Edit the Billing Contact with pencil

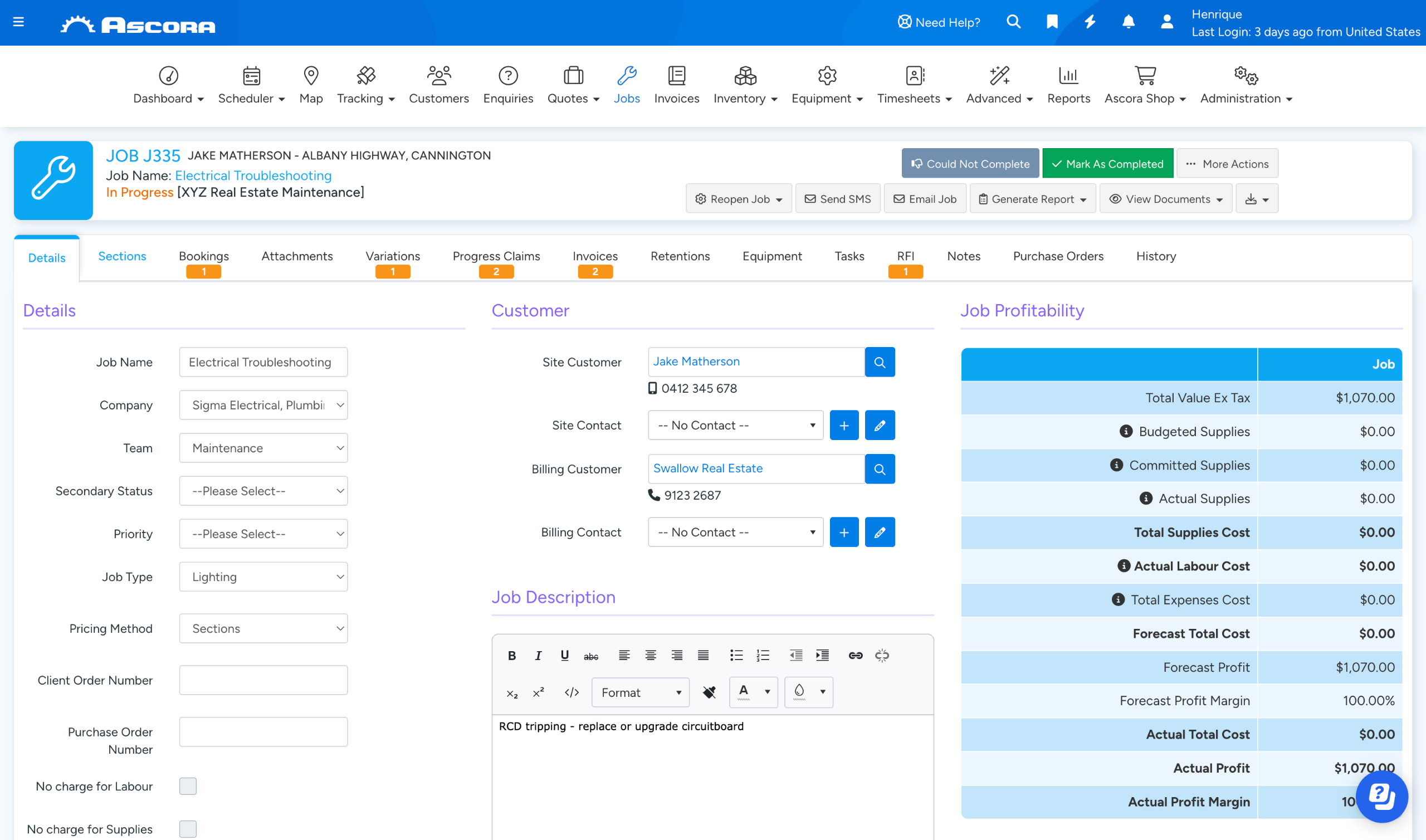pos(880,532)
